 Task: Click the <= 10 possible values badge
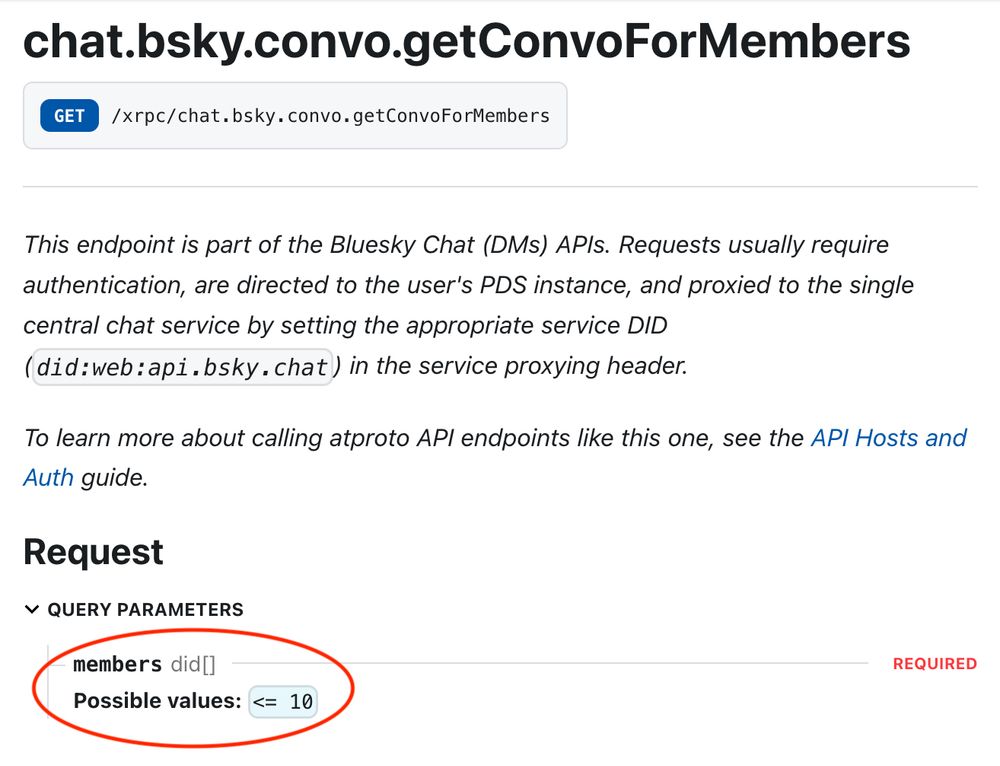(x=283, y=702)
